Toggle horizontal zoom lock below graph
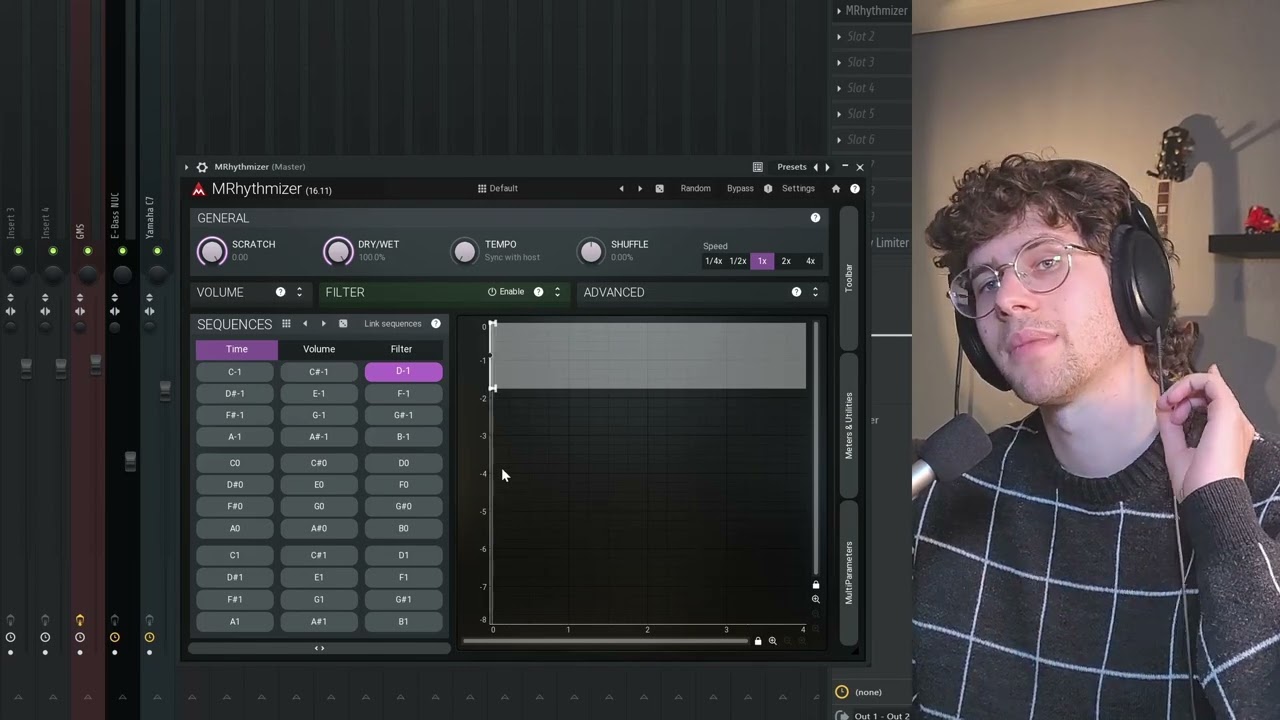This screenshot has width=1280, height=720. (x=758, y=641)
